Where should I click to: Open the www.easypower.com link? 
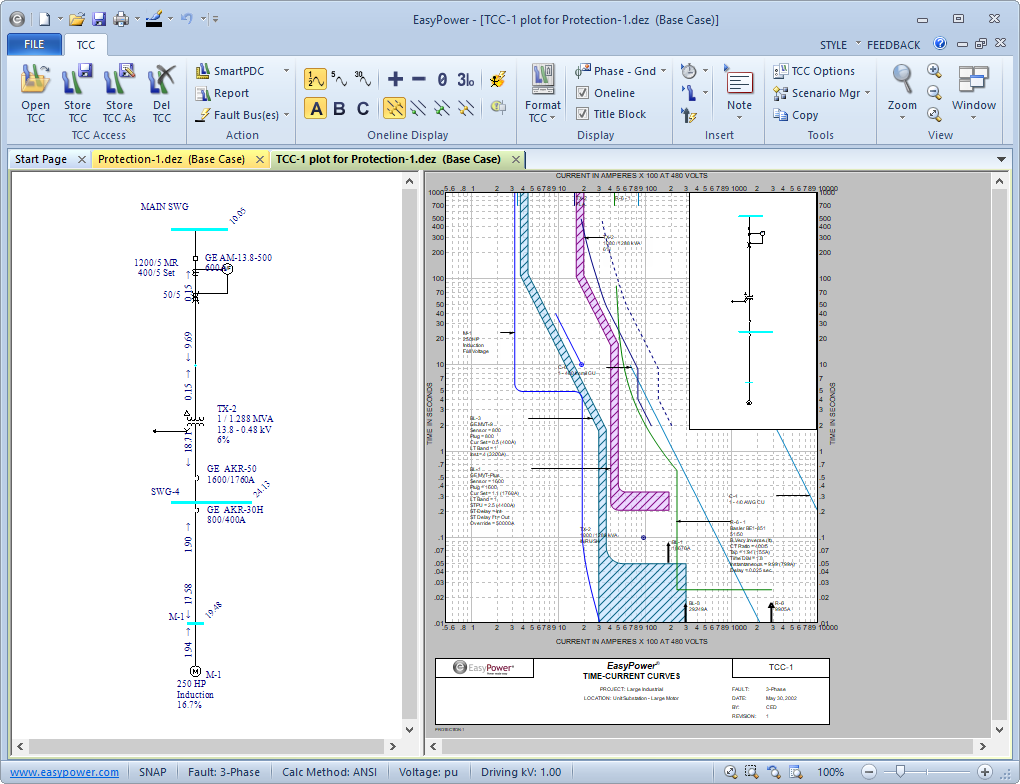click(65, 772)
